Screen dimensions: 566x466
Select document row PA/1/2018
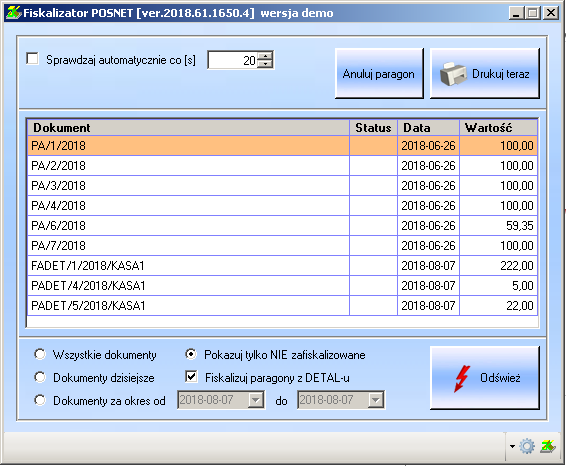tap(283, 146)
